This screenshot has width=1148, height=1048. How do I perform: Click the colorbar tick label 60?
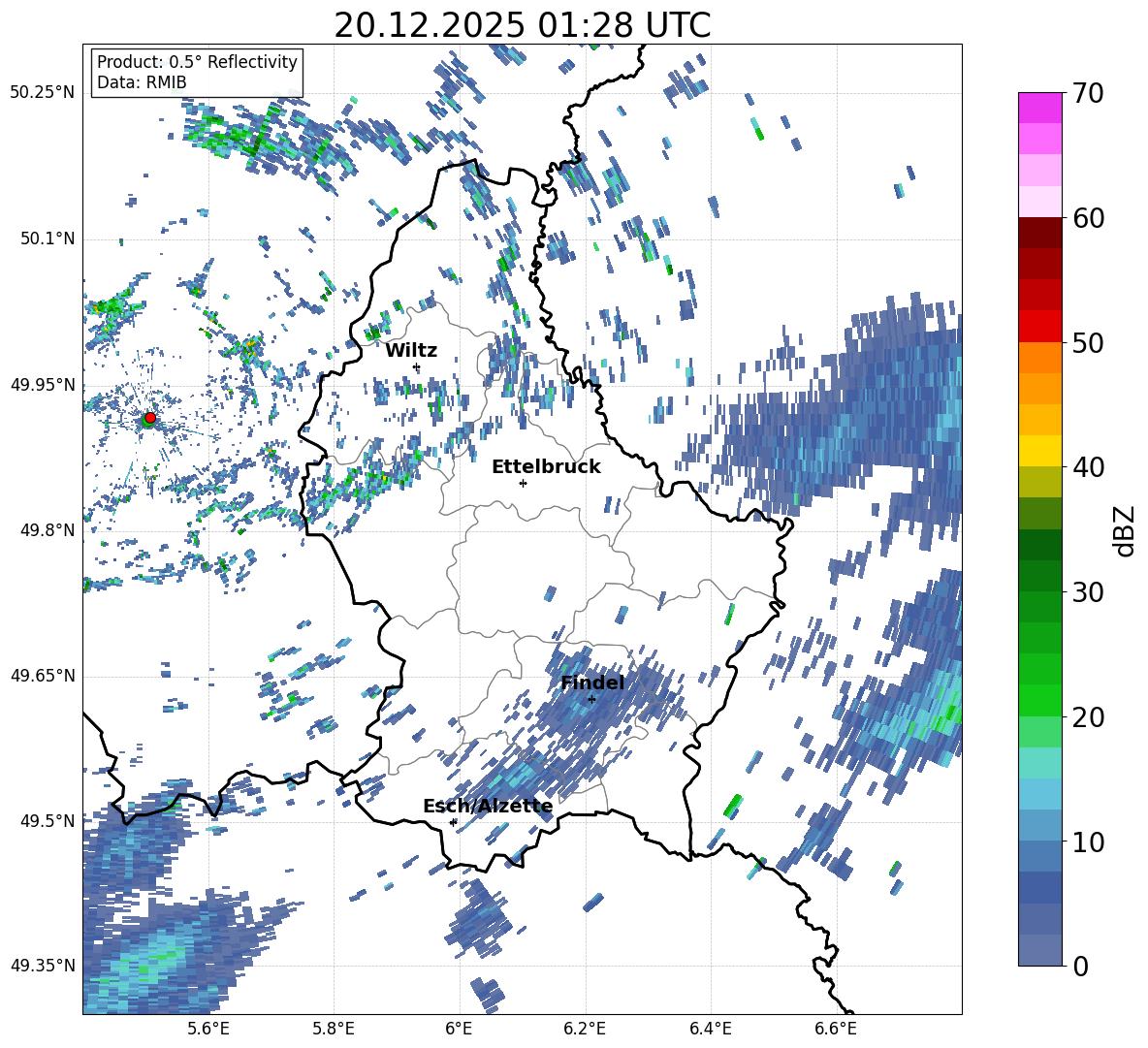coord(1088,218)
